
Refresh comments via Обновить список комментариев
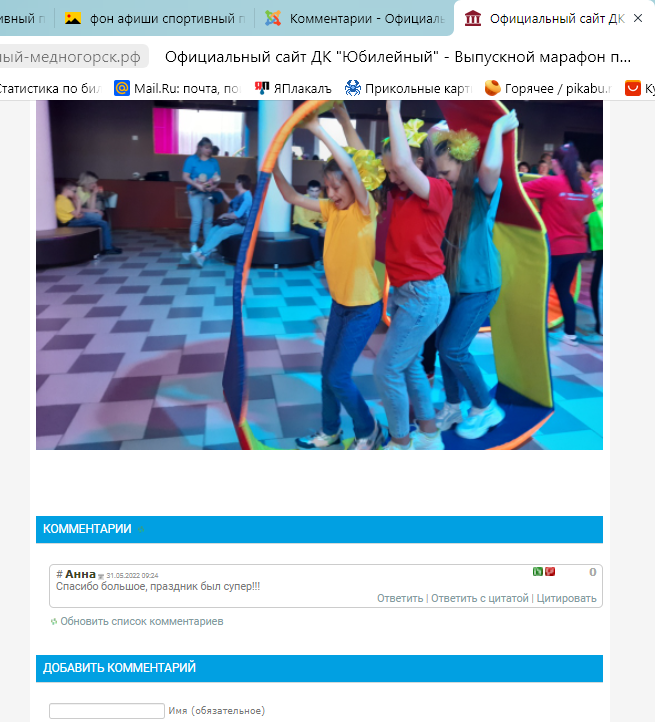[x=141, y=621]
